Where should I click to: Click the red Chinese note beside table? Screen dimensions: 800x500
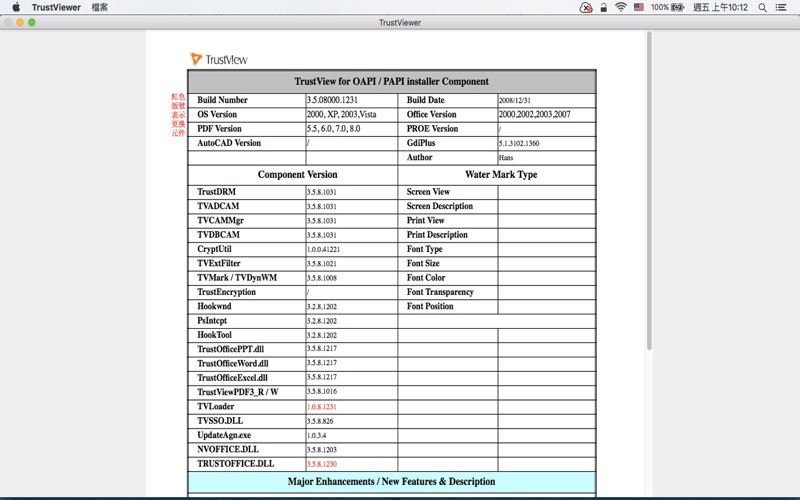coord(178,115)
